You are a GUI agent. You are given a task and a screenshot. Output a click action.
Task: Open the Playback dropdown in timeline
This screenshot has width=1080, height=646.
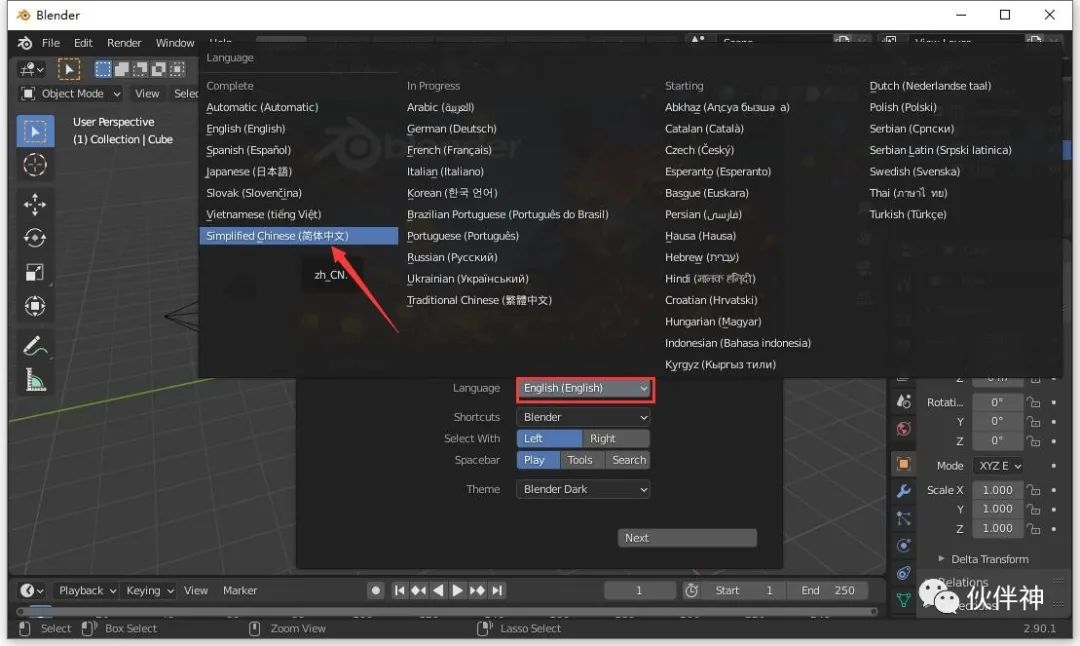tap(87, 590)
